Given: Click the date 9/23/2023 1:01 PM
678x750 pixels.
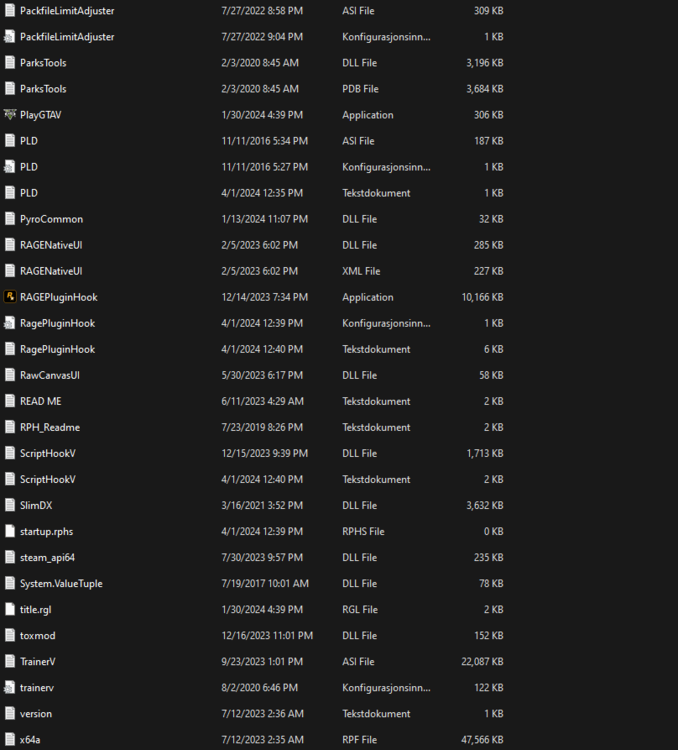Looking at the screenshot, I should click(262, 662).
